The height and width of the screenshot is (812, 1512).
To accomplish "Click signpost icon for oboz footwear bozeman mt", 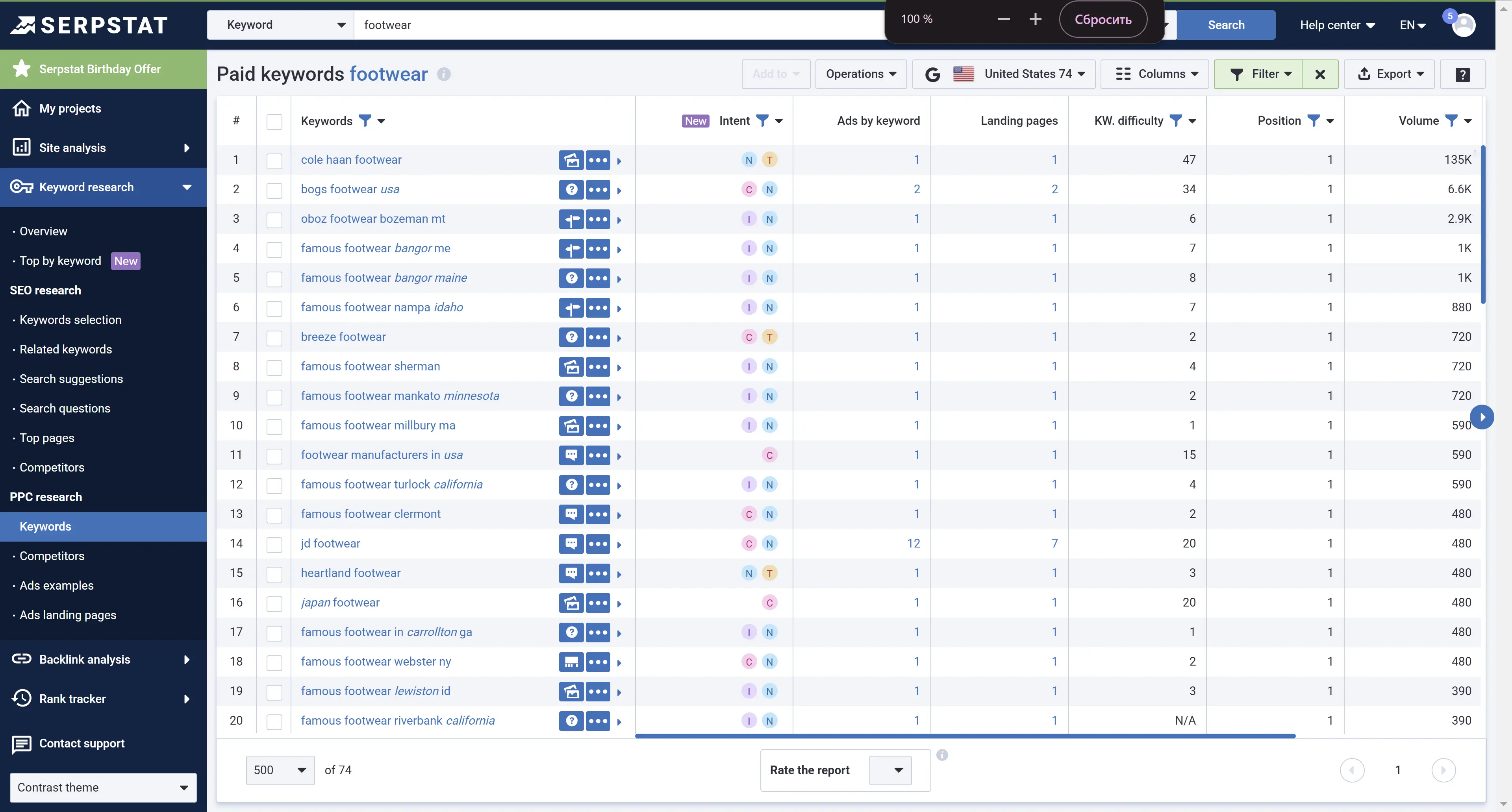I will tap(571, 219).
